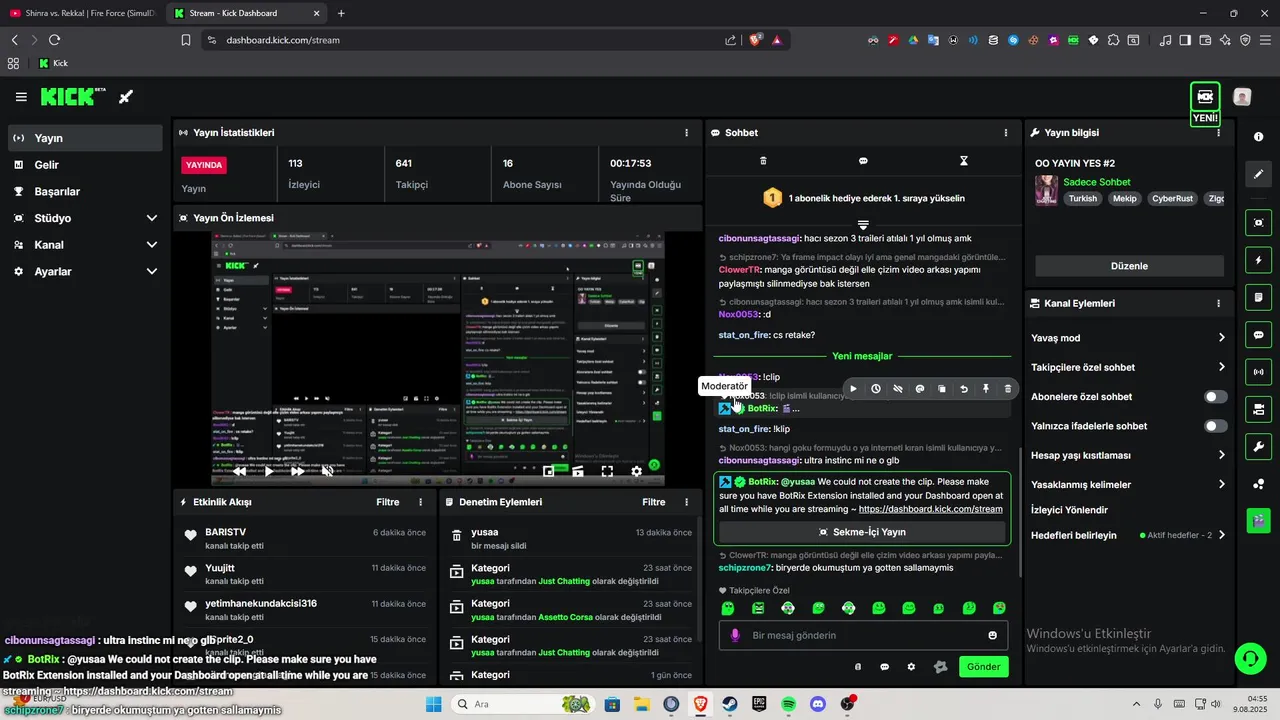Open Hedefleri belirleyin arrow
The image size is (1280, 720).
(x=1221, y=535)
